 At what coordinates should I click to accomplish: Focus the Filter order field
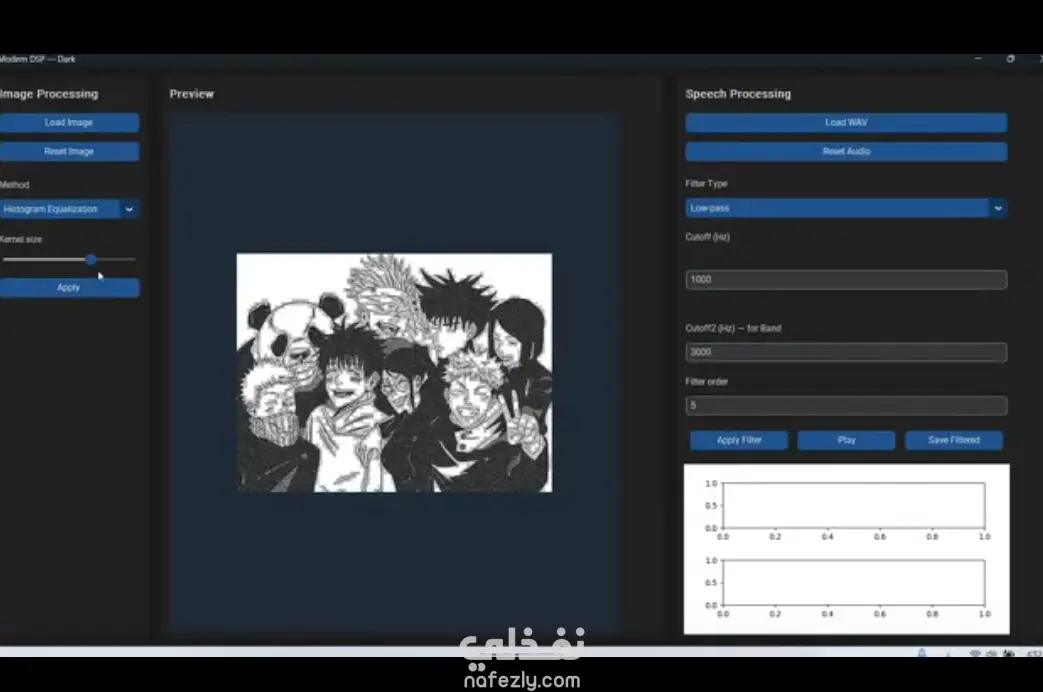(846, 405)
